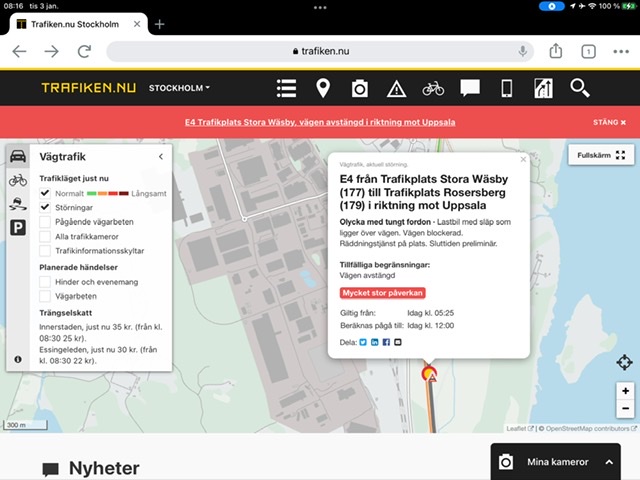The height and width of the screenshot is (480, 640).
Task: Click the map pin icon in header
Action: pyautogui.click(x=323, y=88)
